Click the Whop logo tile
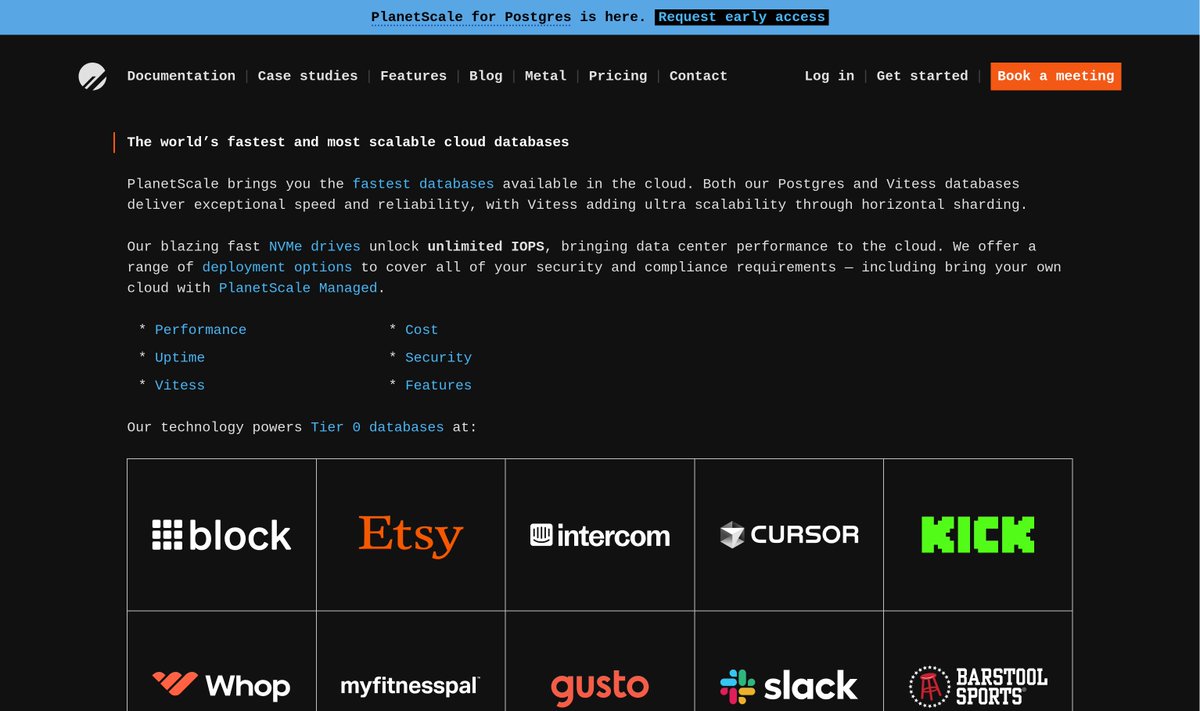 (222, 662)
